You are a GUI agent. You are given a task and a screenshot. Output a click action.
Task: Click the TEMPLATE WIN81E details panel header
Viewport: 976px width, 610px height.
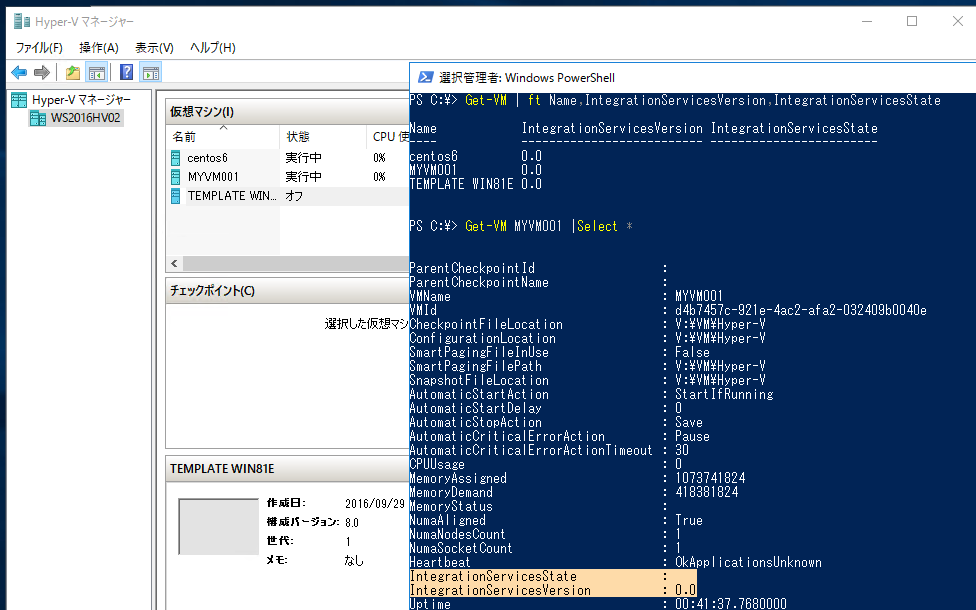(x=288, y=469)
